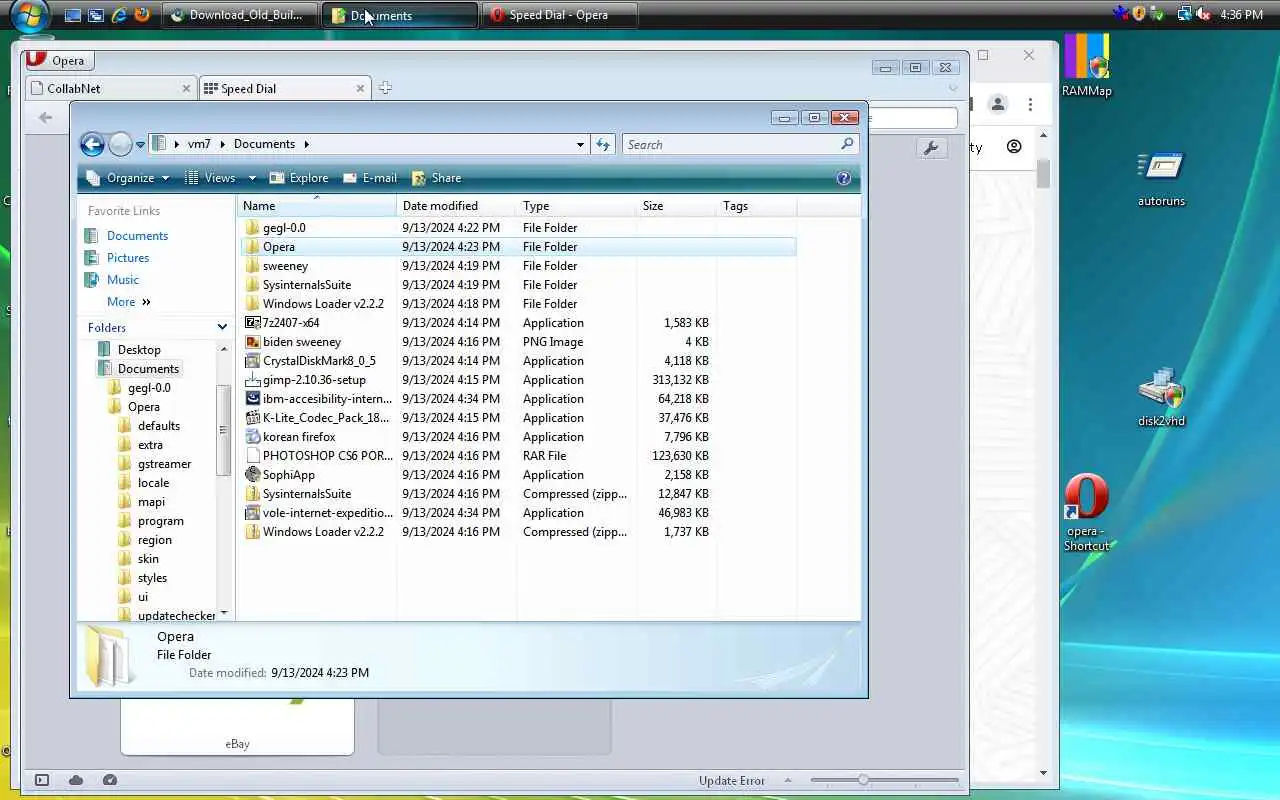Sort by the Size column header
1280x800 pixels.
(677, 206)
